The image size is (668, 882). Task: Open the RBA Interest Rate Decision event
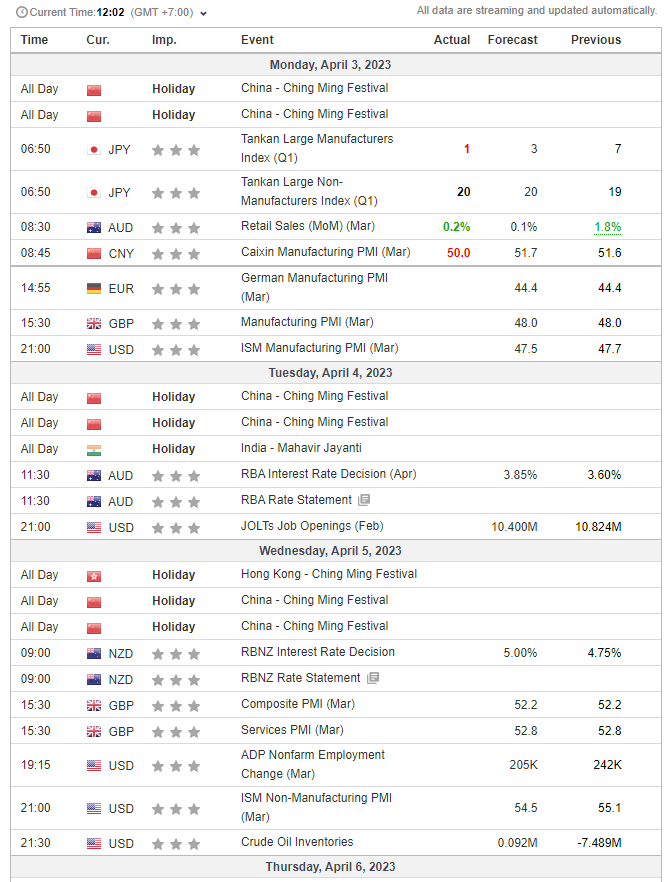point(328,474)
